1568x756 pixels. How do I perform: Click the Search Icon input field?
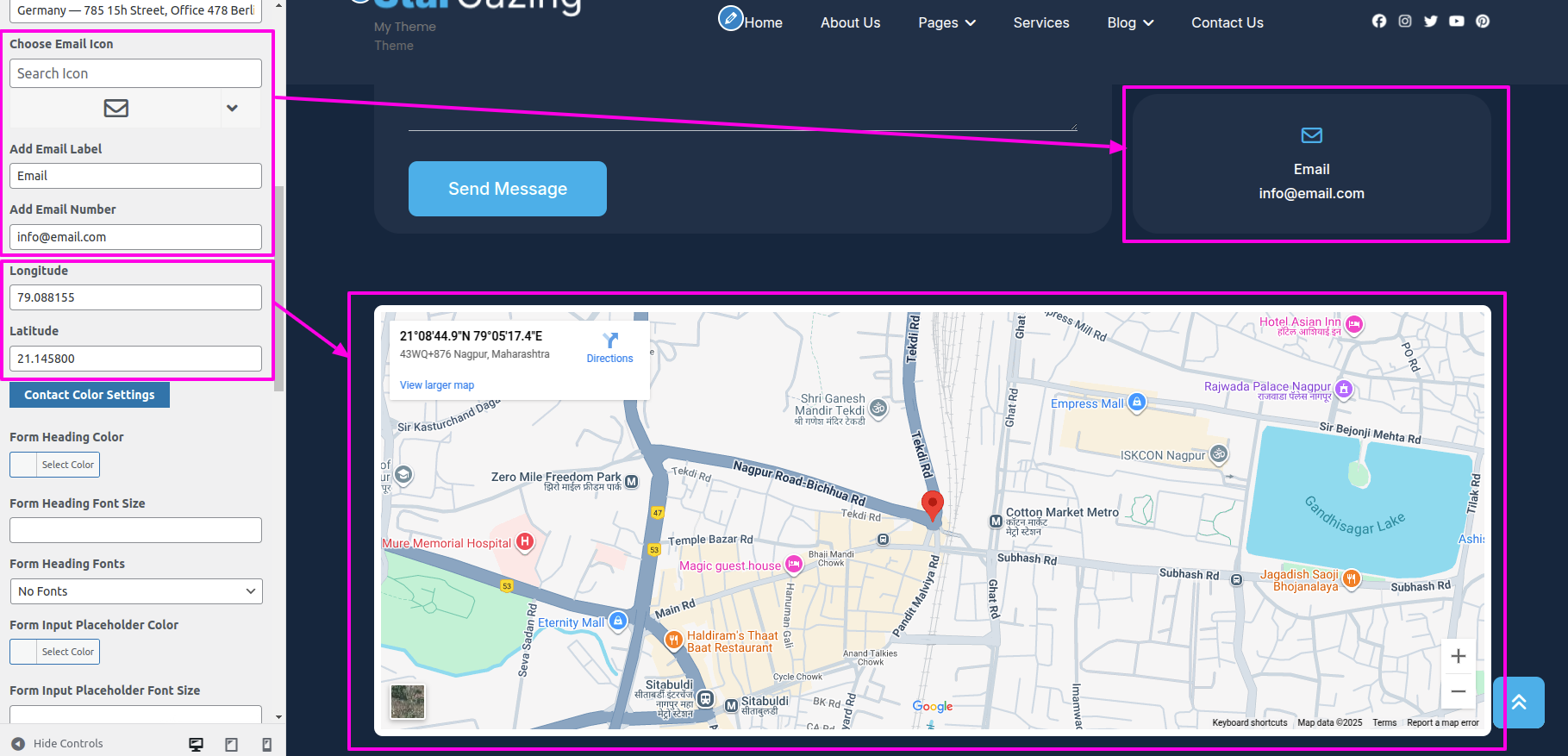tap(135, 73)
